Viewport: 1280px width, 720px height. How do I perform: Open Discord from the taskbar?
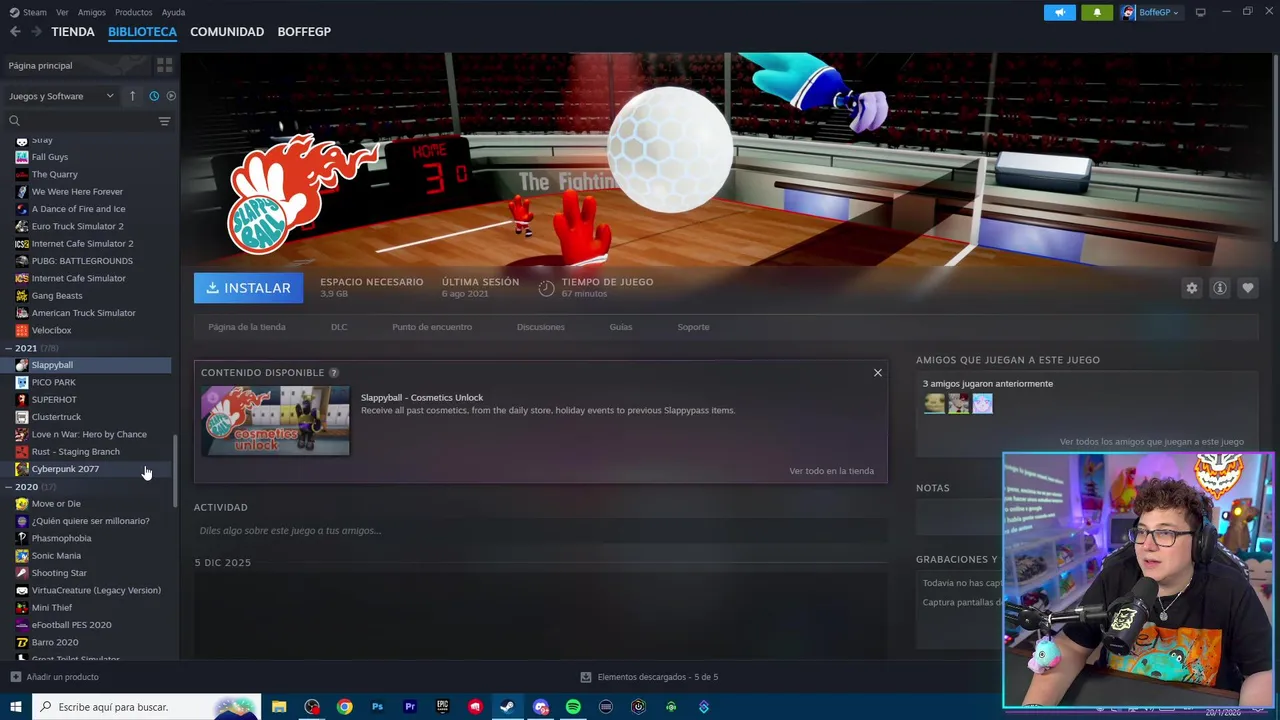pyautogui.click(x=541, y=707)
